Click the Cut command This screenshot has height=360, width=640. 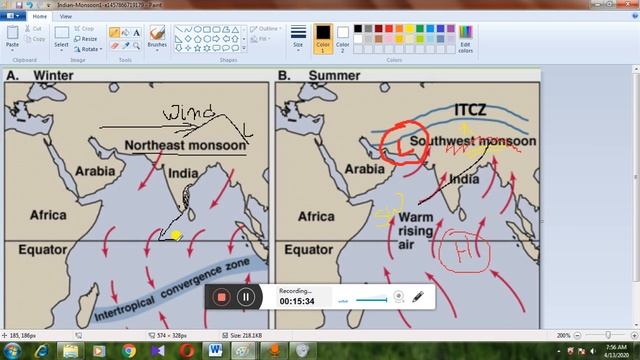(x=33, y=29)
